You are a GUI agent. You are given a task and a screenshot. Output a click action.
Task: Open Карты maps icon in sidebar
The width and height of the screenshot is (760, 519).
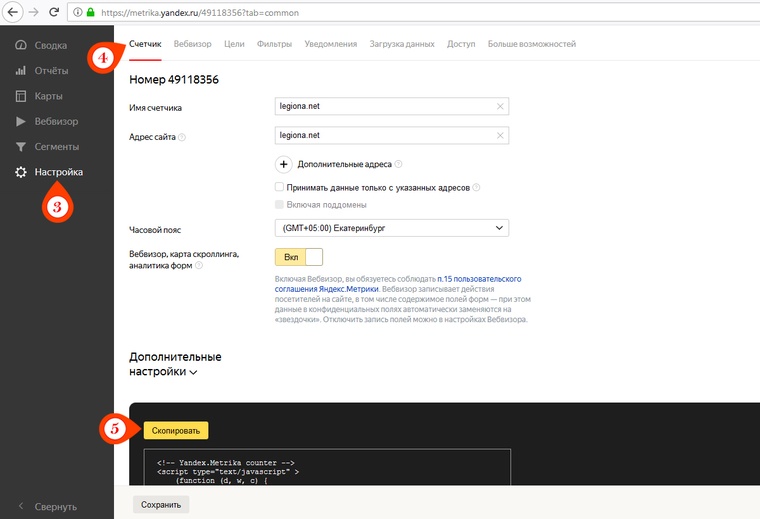[20, 97]
